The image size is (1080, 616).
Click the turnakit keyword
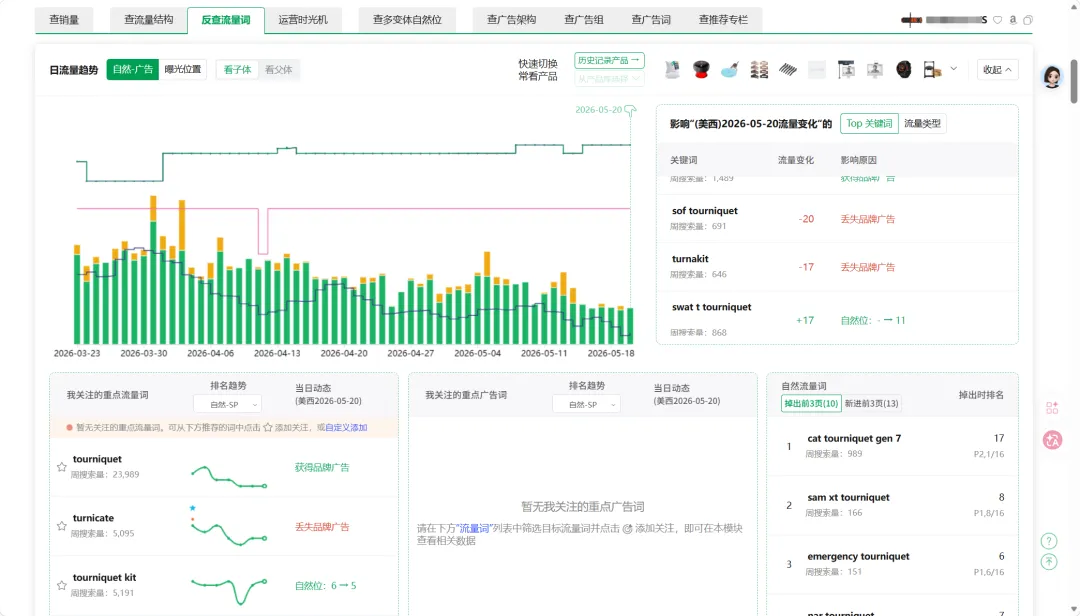(690, 259)
